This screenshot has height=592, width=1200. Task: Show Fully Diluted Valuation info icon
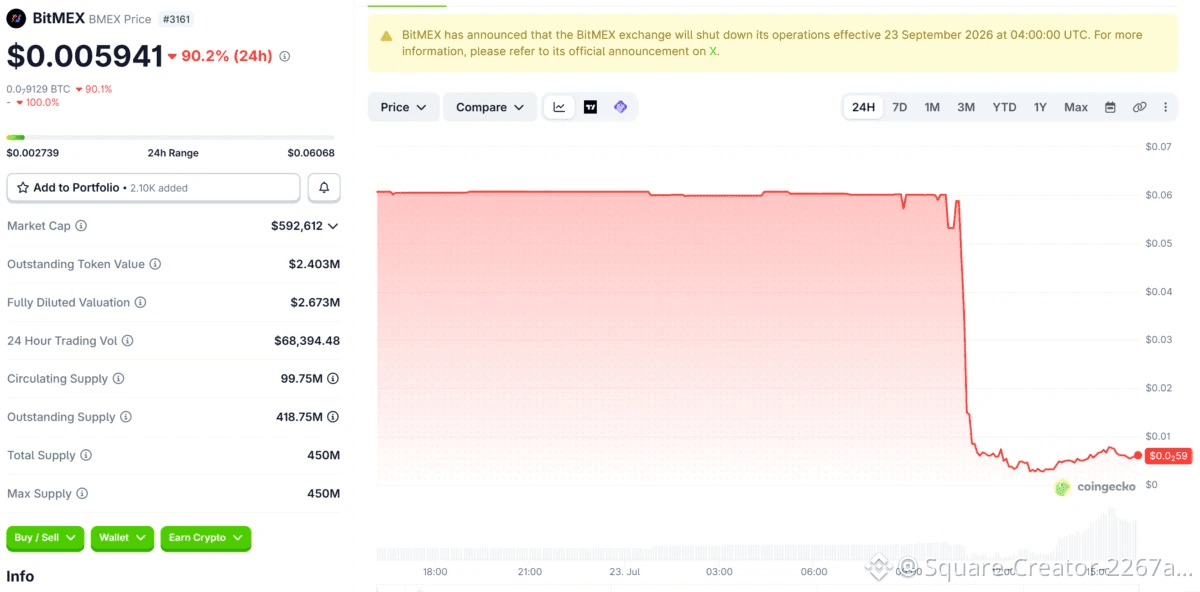pyautogui.click(x=140, y=302)
